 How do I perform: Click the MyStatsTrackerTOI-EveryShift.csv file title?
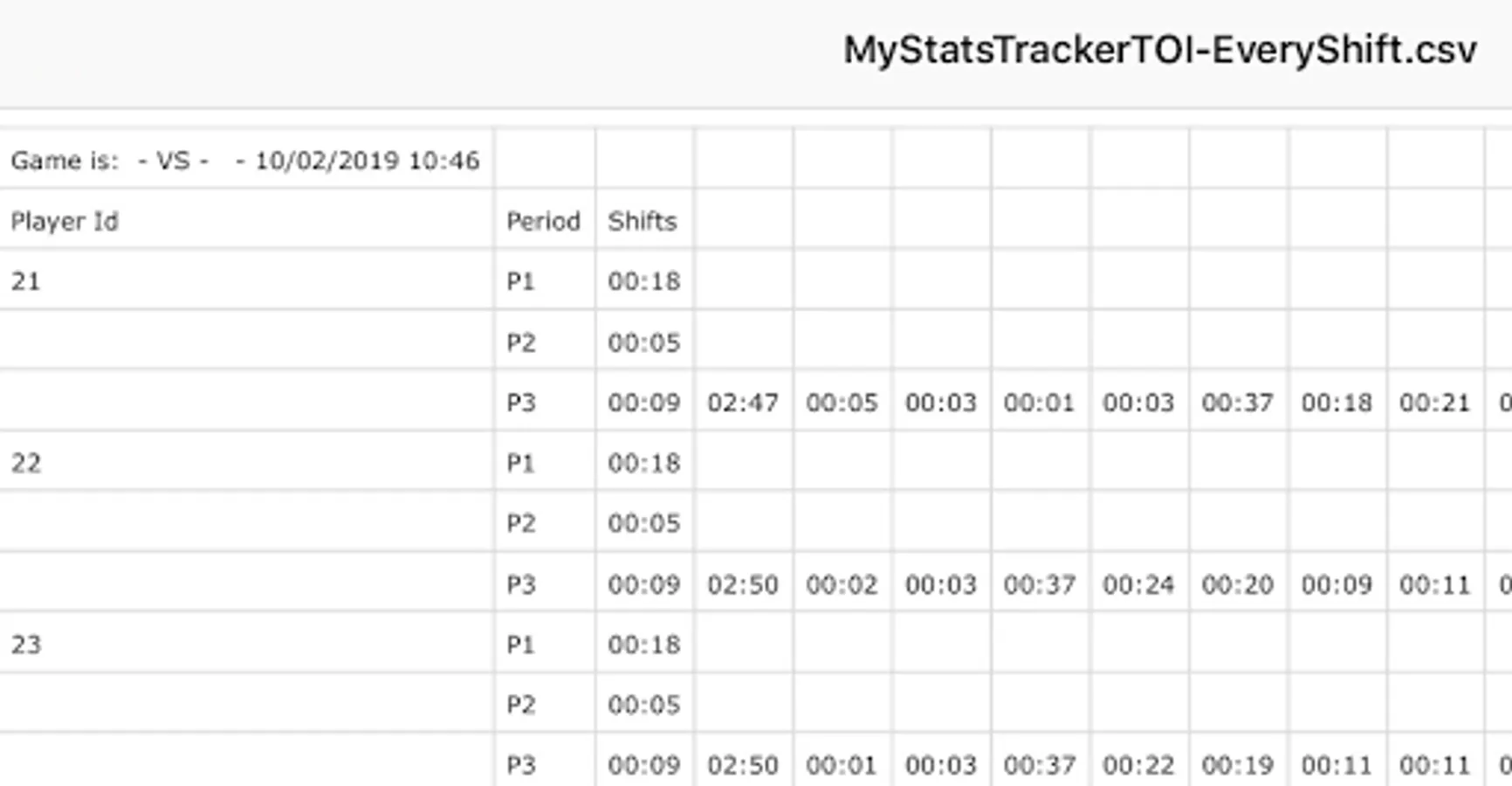(1159, 50)
